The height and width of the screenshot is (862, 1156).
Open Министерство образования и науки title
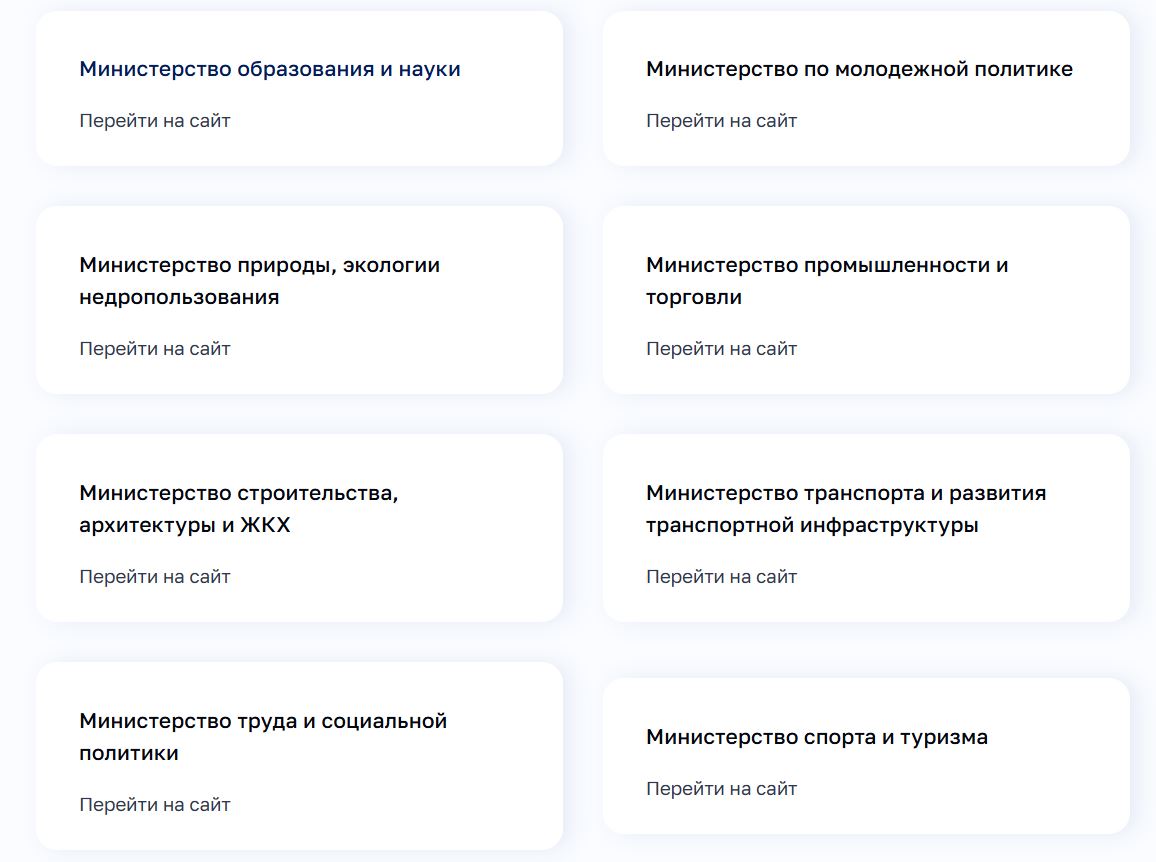[x=270, y=69]
